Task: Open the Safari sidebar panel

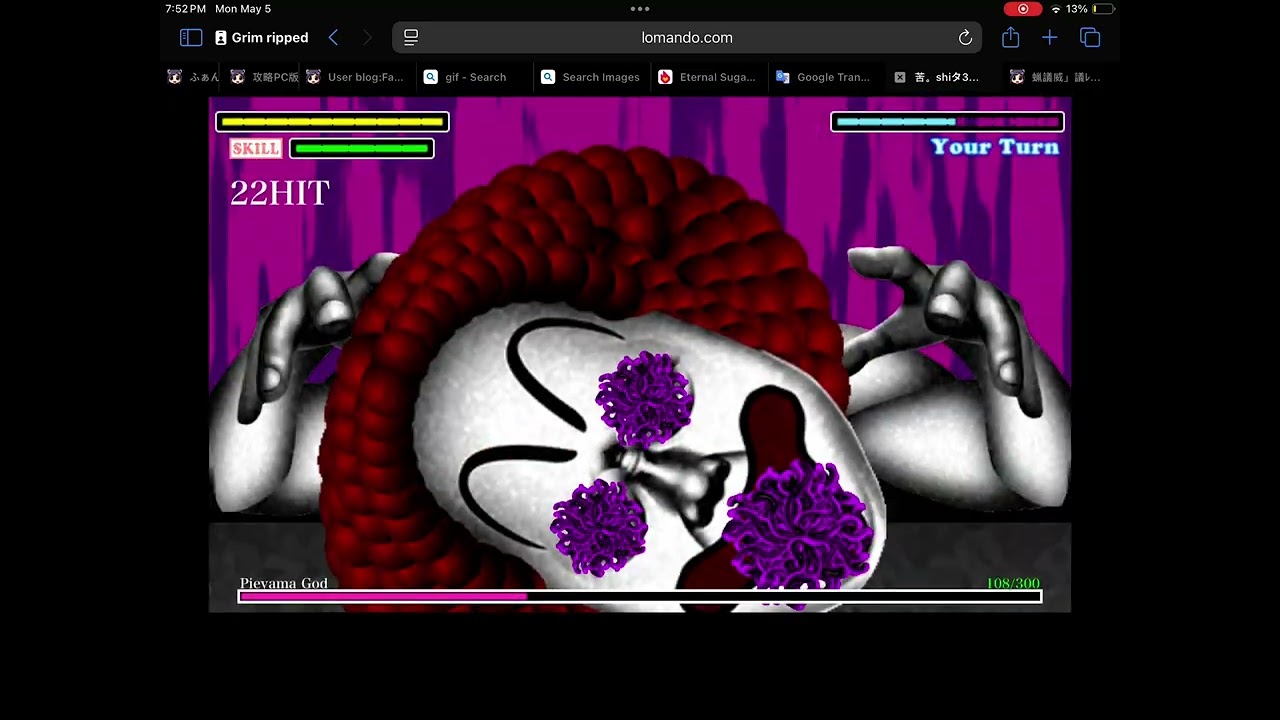Action: pos(191,38)
